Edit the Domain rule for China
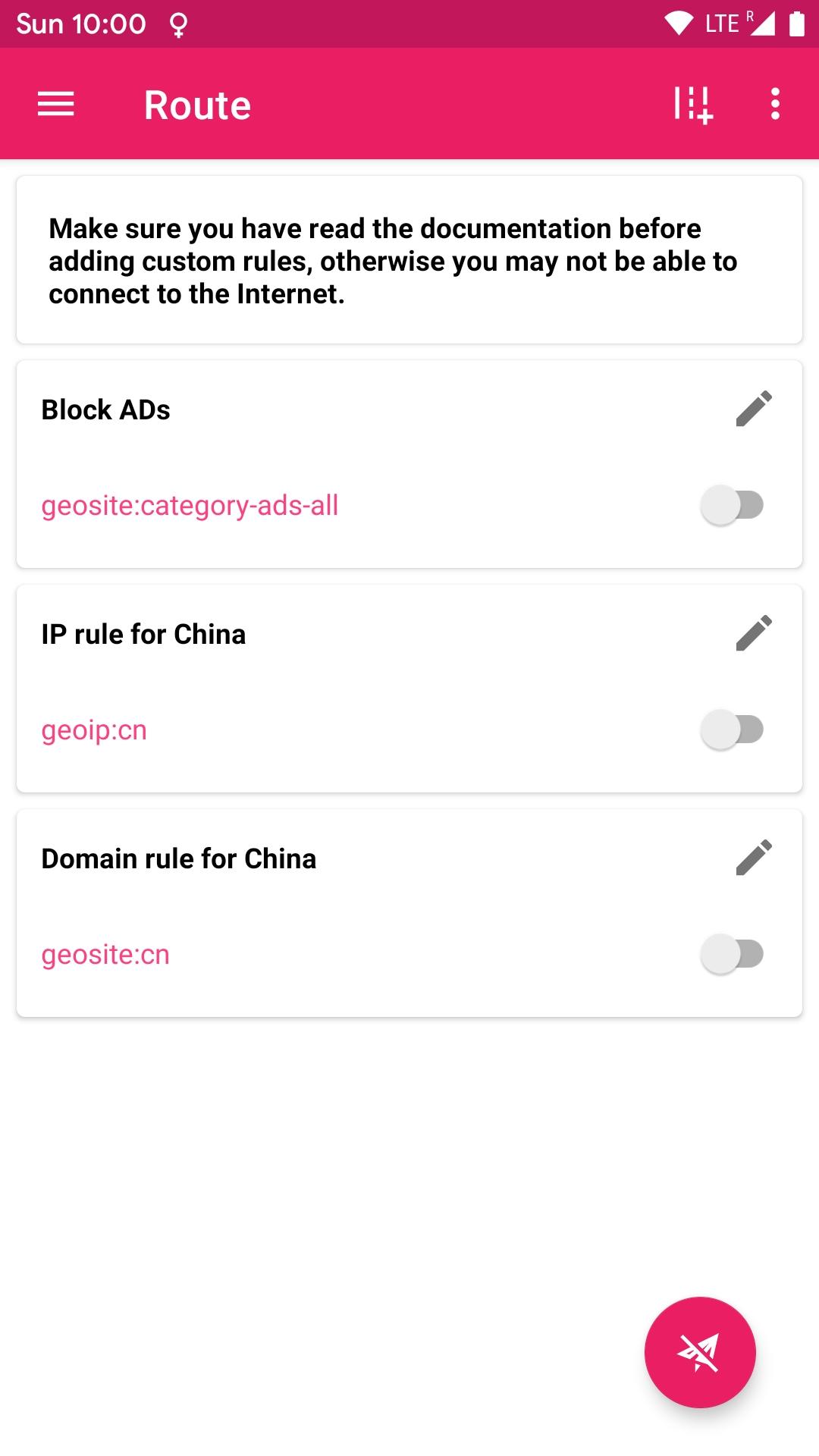The height and width of the screenshot is (1456, 819). click(754, 858)
